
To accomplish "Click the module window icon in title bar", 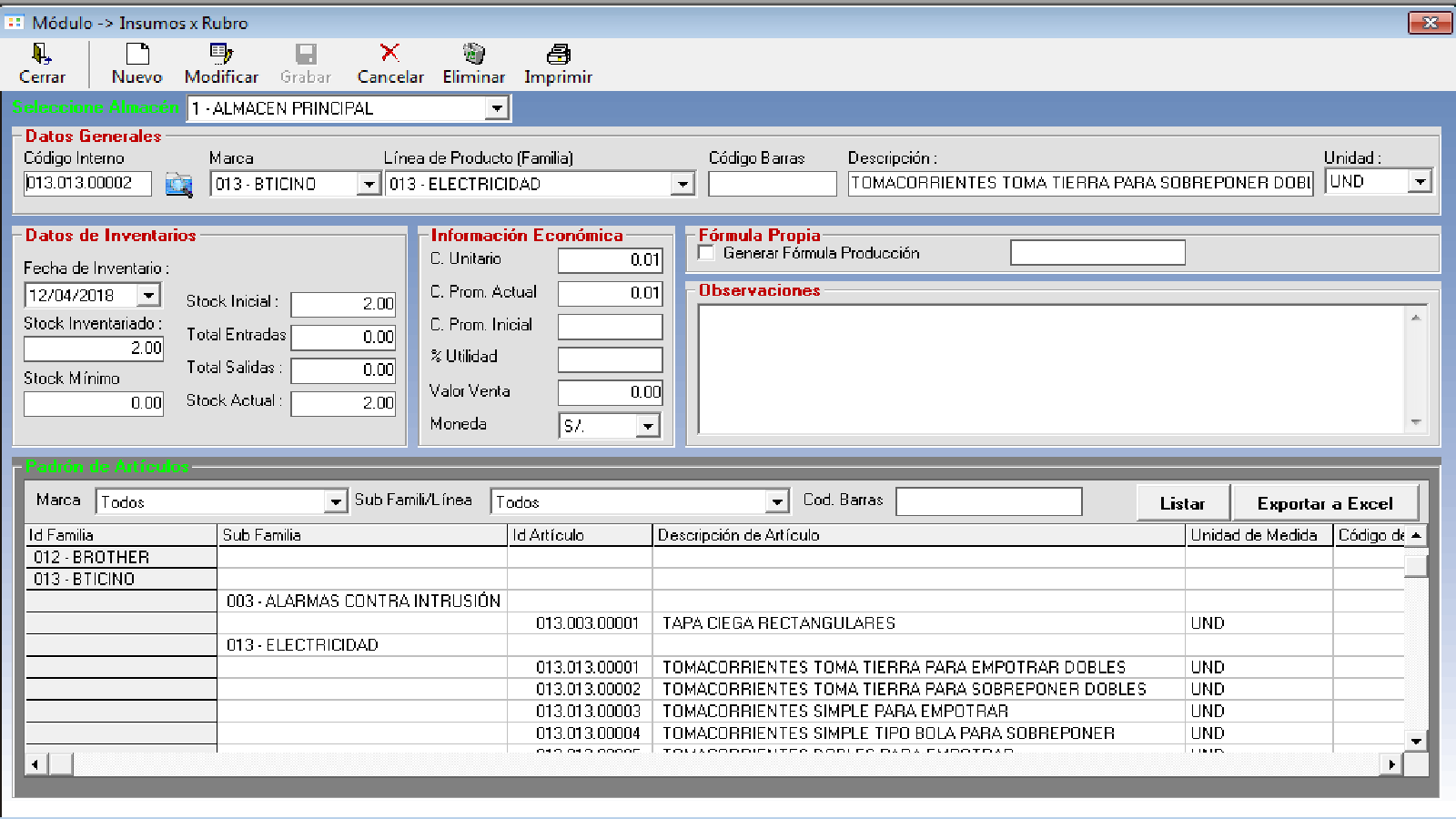I will [15, 23].
